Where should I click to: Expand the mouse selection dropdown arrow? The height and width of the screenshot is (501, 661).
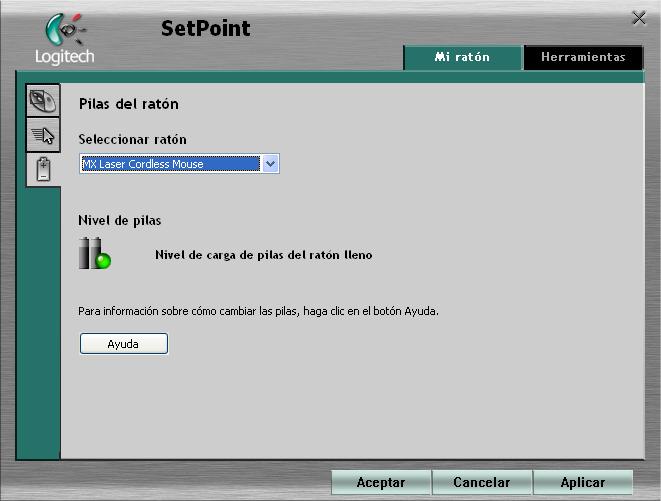coord(270,164)
